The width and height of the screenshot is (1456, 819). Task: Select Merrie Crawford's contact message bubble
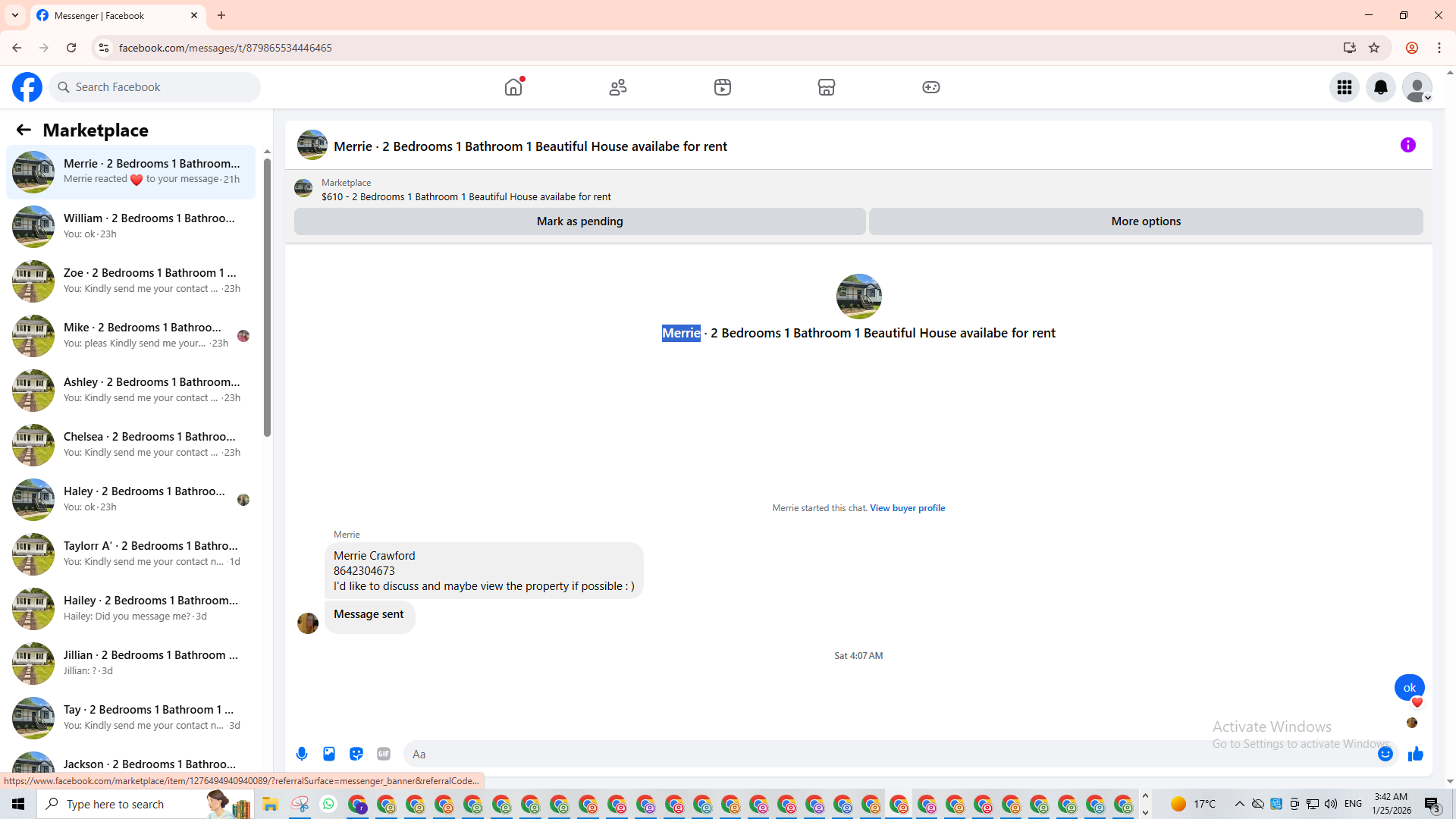coord(484,571)
